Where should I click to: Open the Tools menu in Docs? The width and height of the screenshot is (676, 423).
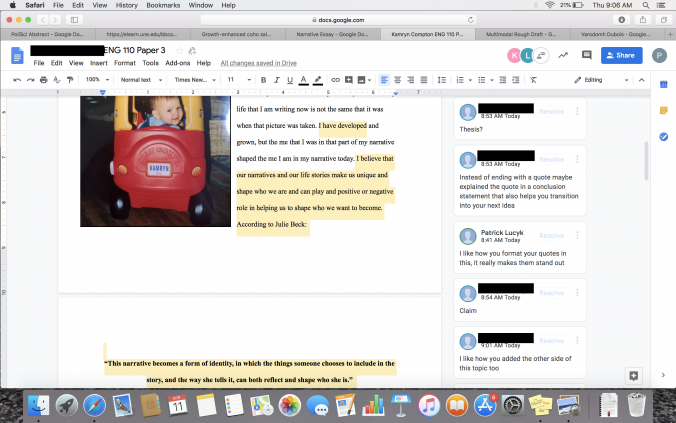150,63
